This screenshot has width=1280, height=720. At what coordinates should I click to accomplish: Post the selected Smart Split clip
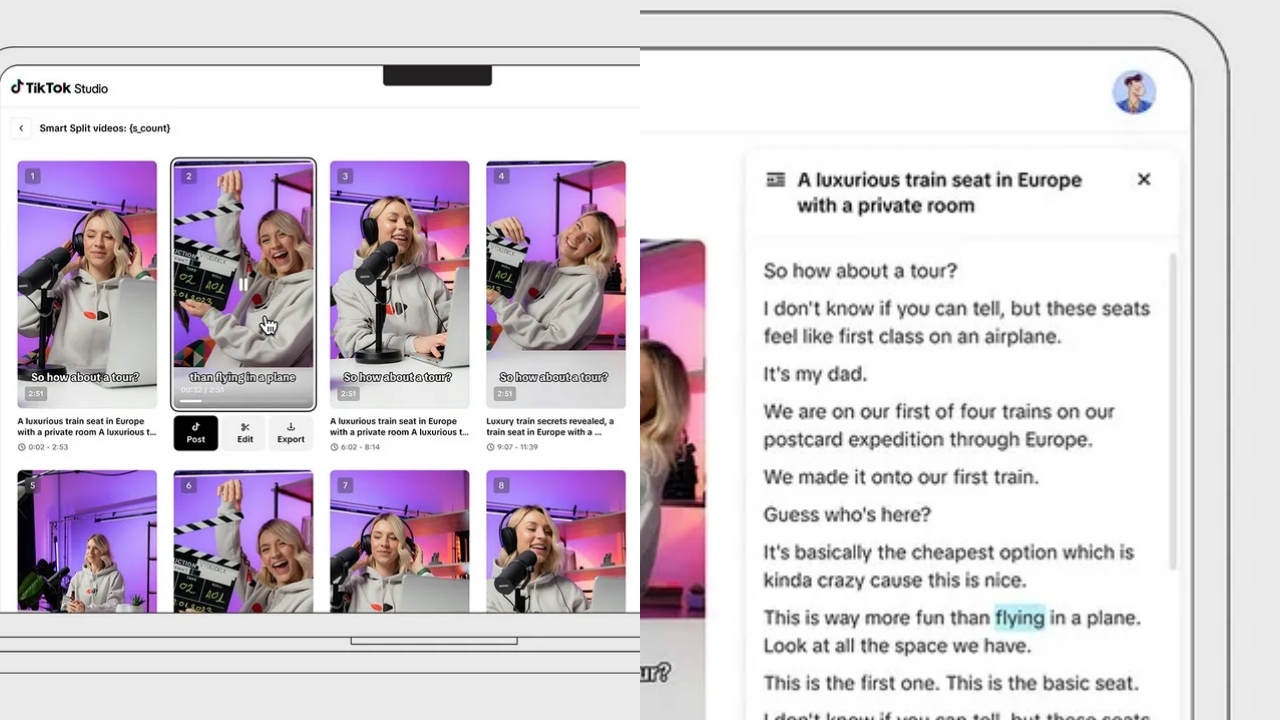(x=195, y=433)
